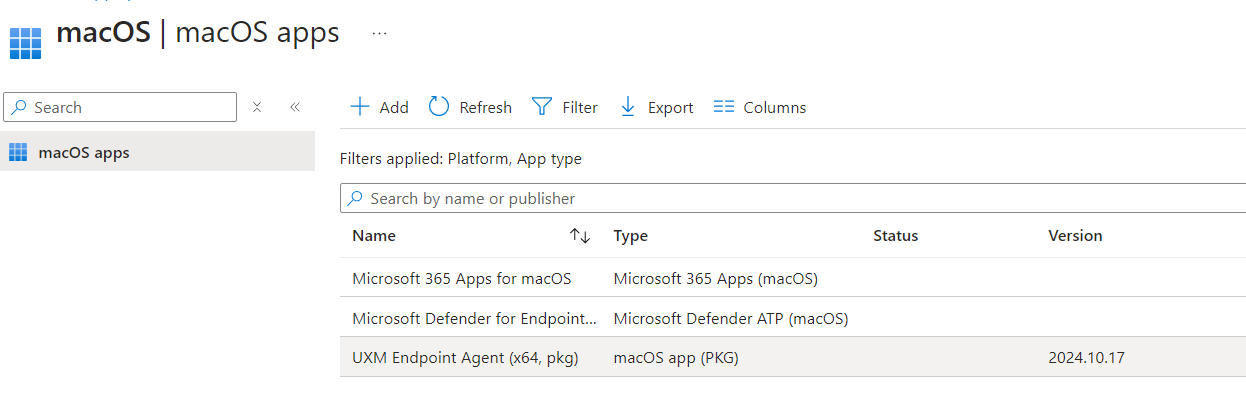Click the Status column header
The width and height of the screenshot is (1246, 408).
pos(895,236)
